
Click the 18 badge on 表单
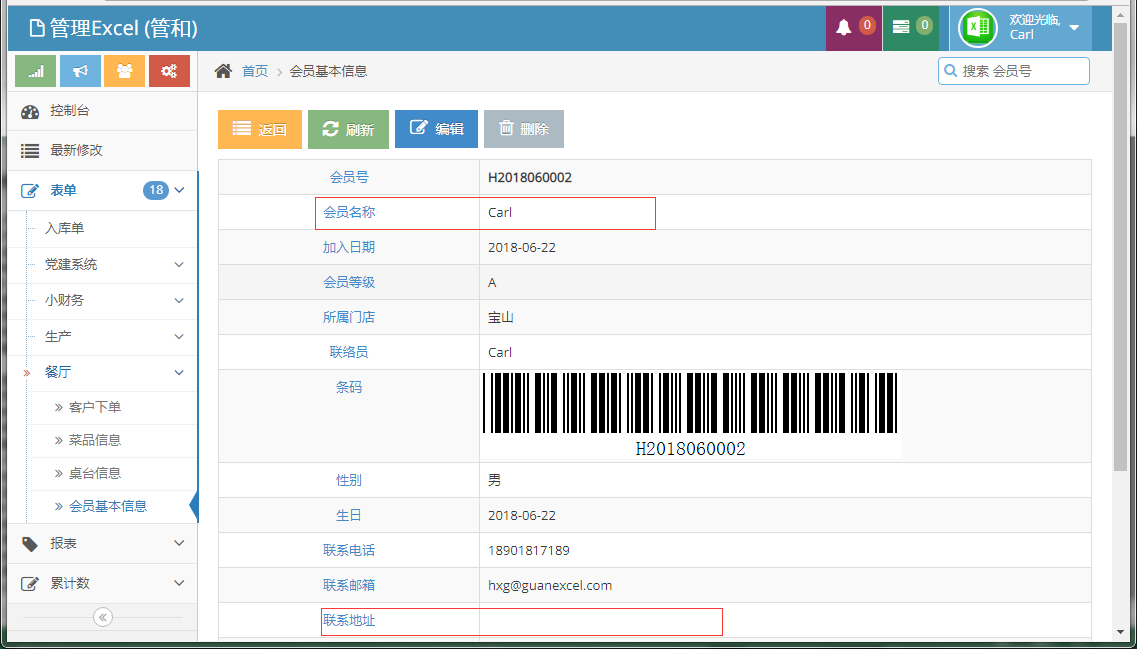point(156,191)
